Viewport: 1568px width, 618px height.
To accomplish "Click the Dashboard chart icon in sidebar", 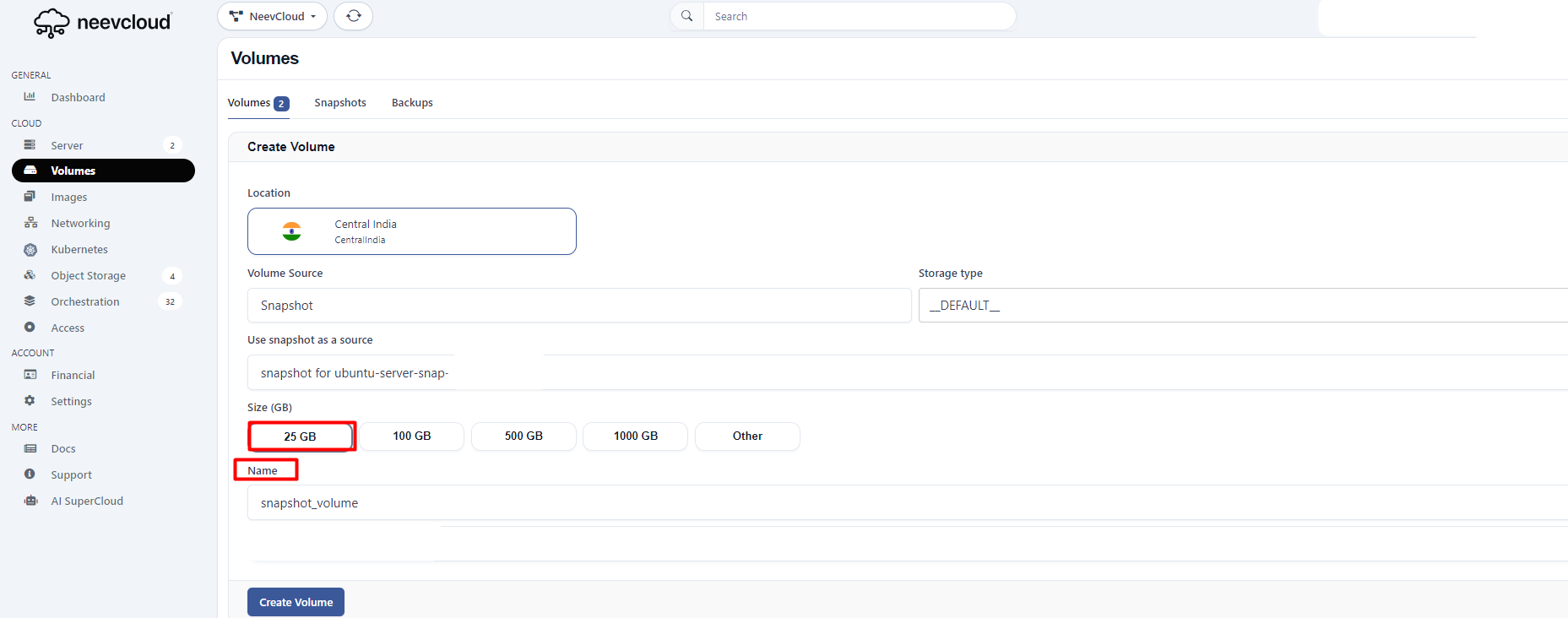I will [x=30, y=97].
